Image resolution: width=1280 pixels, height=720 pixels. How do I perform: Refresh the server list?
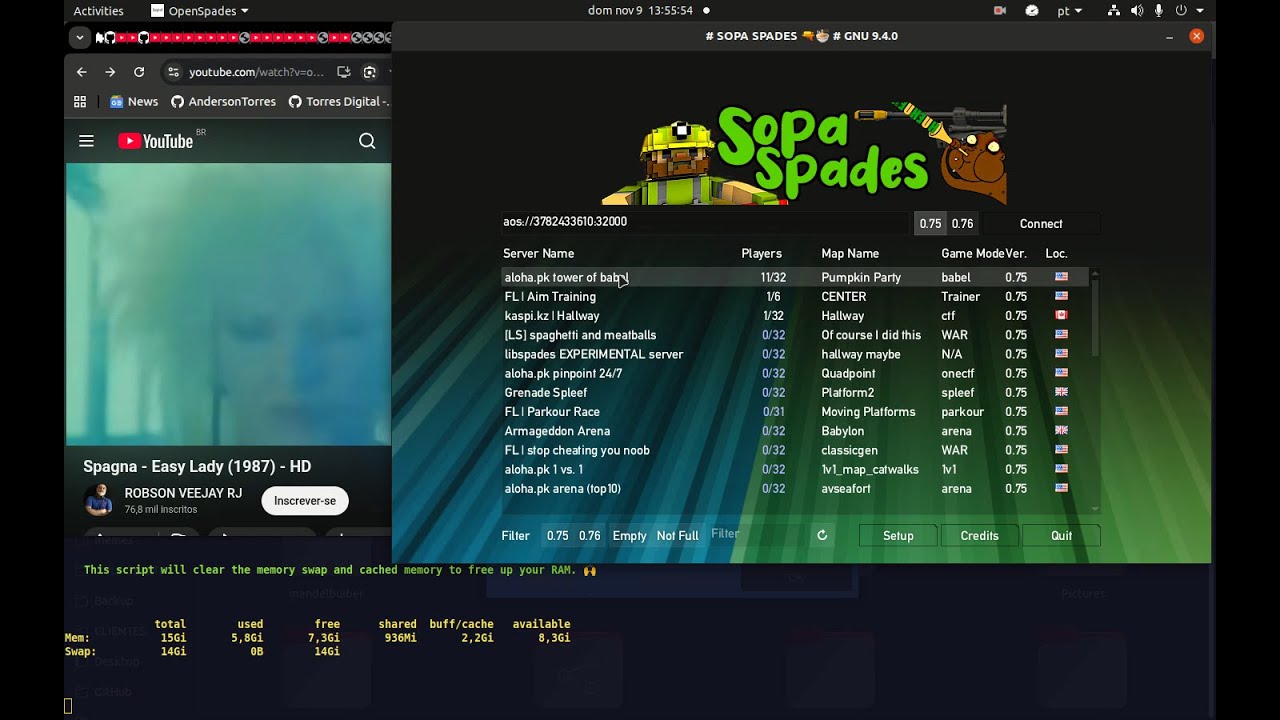tap(822, 536)
